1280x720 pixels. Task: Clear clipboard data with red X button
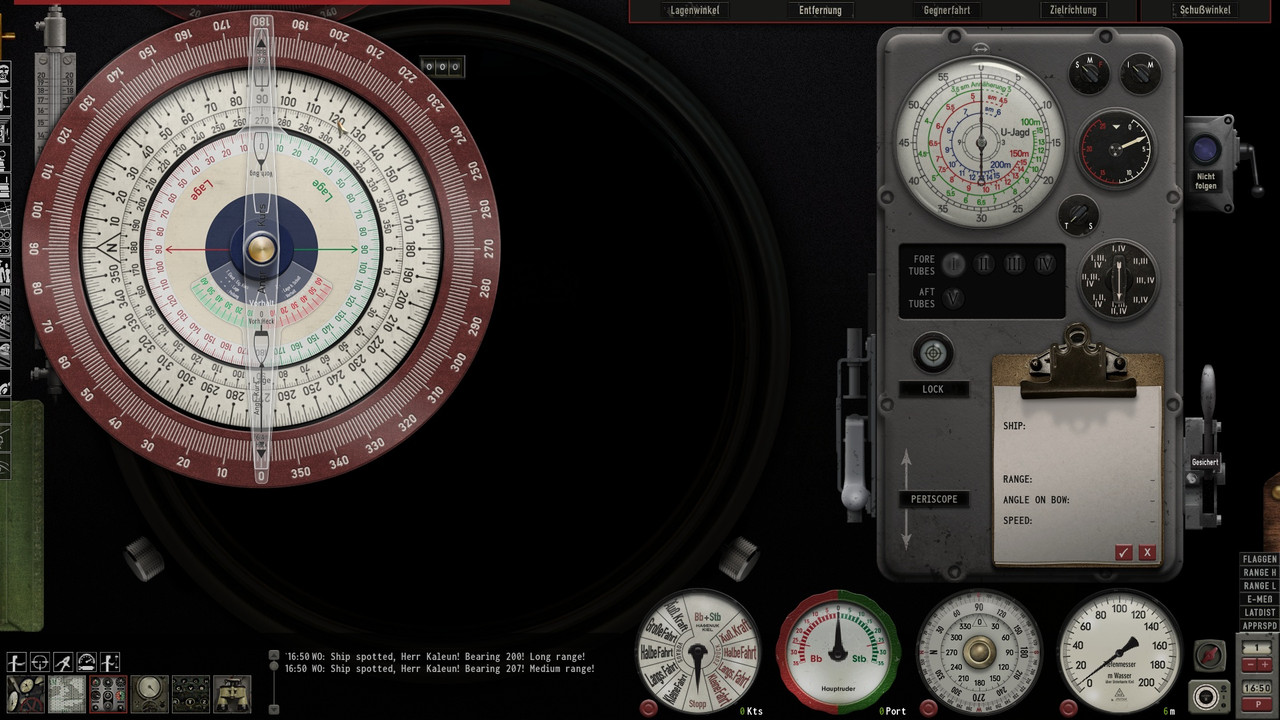[x=1147, y=552]
